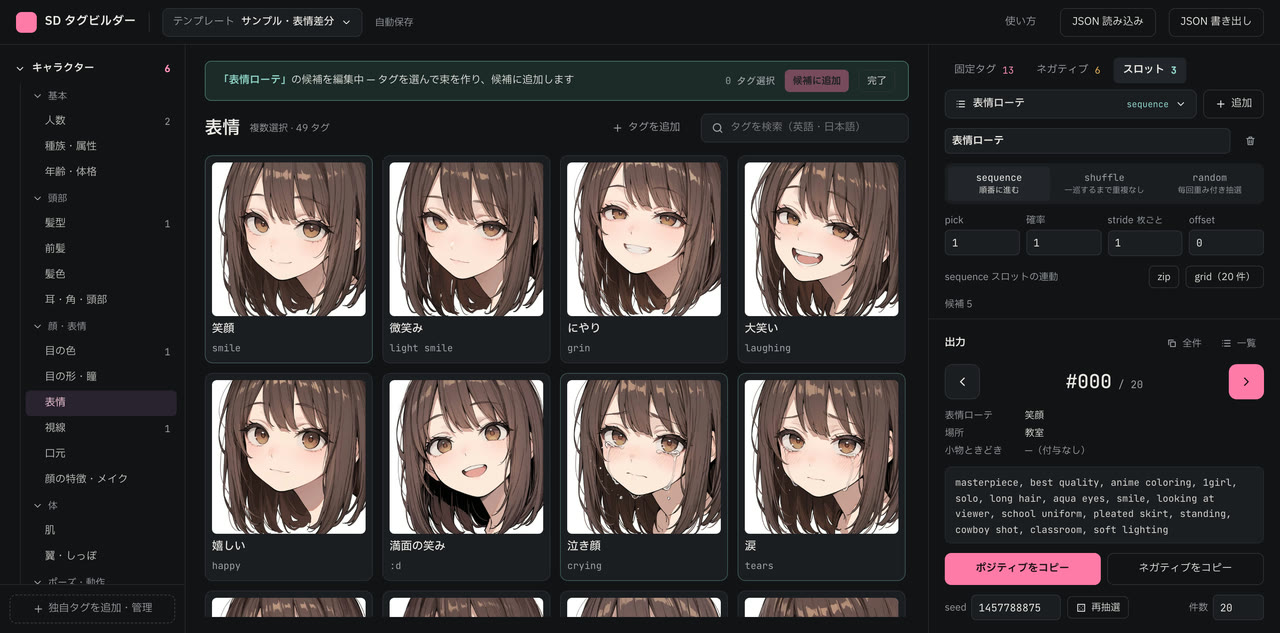
Task: Toggle the 嬉しい happy card
Action: [289, 477]
